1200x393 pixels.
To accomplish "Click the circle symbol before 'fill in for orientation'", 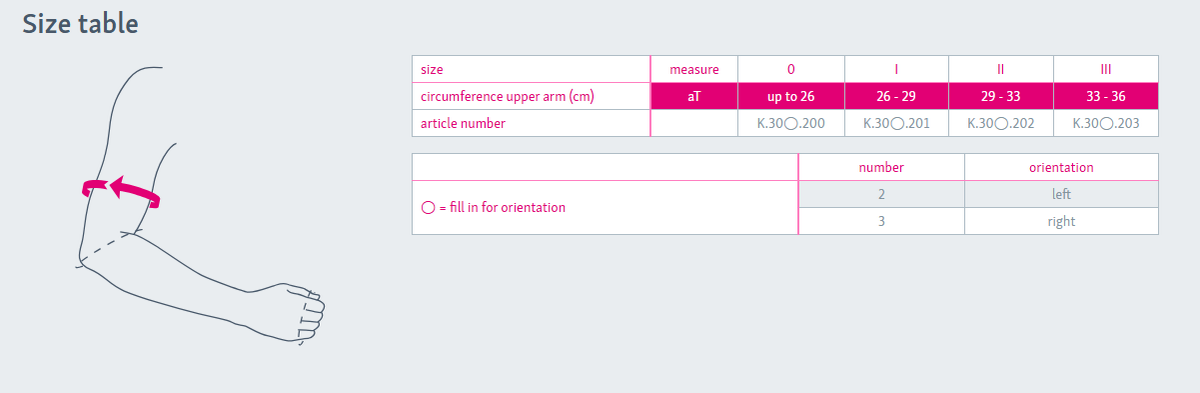I will 428,208.
